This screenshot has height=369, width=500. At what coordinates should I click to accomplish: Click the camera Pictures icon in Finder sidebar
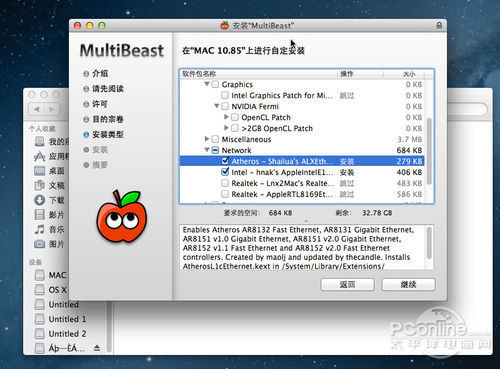click(40, 244)
